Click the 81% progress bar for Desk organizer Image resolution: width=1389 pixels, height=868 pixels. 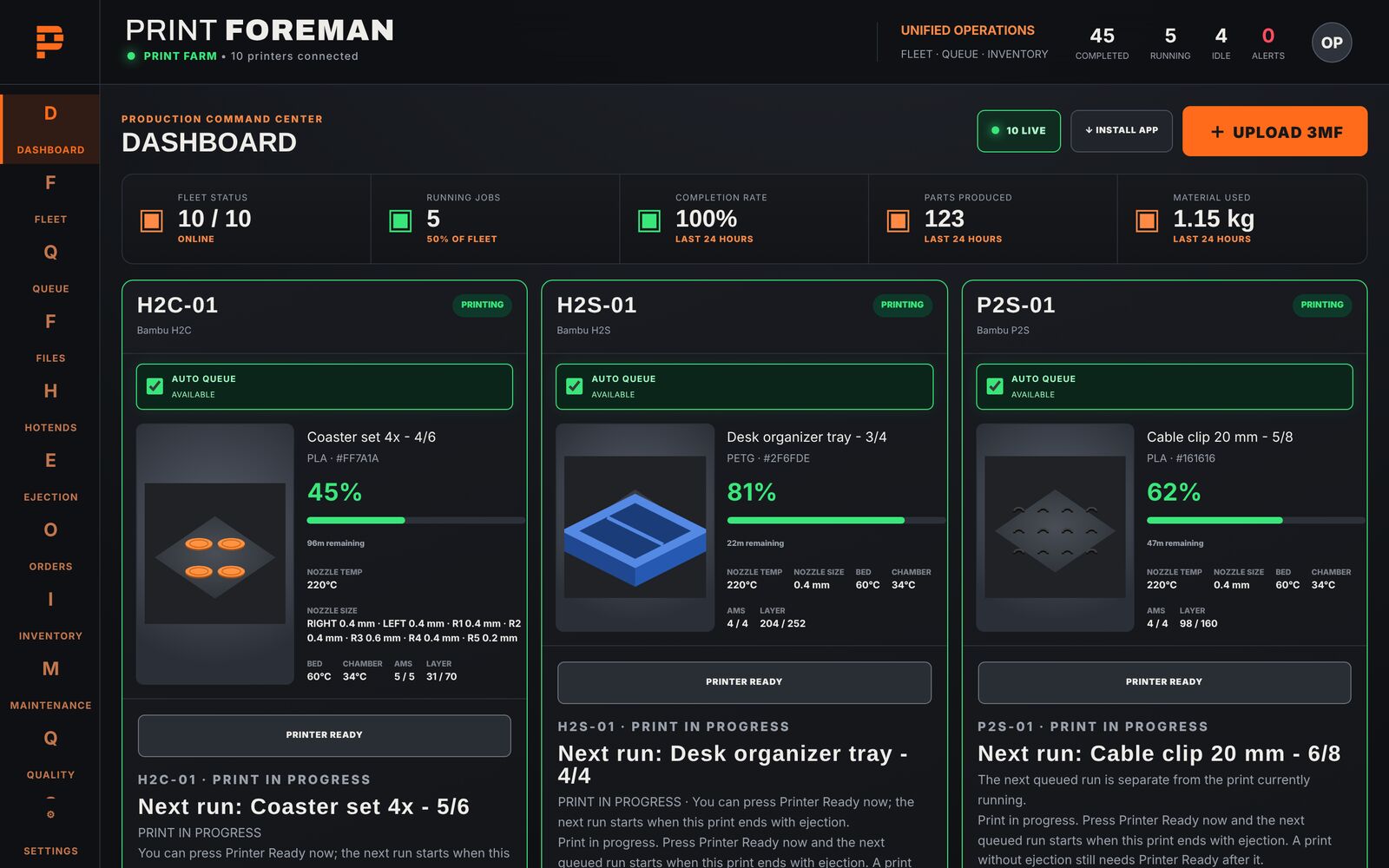[836, 520]
